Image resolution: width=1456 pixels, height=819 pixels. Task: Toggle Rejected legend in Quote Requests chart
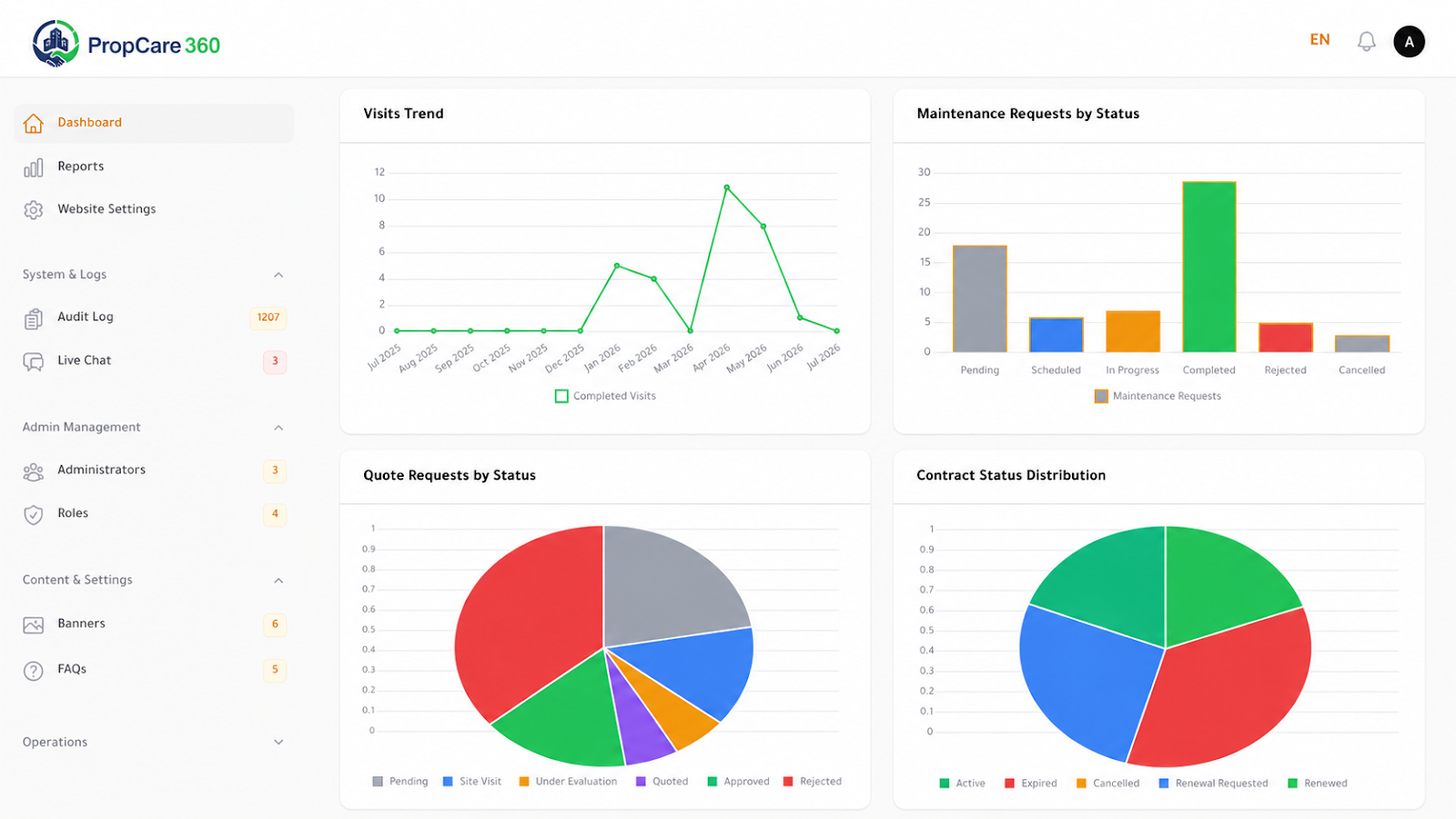(x=813, y=782)
